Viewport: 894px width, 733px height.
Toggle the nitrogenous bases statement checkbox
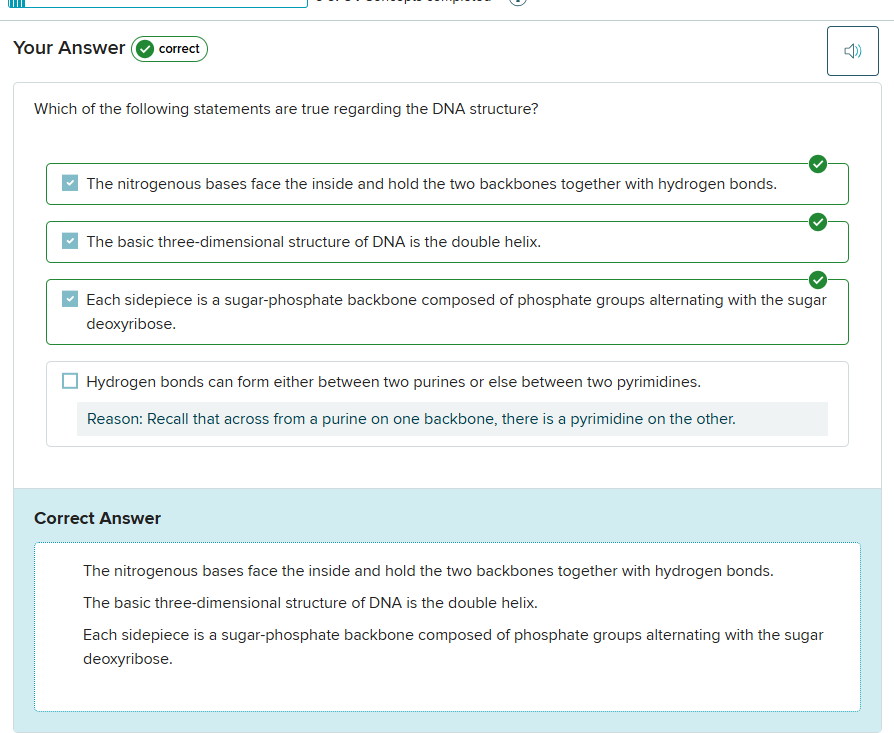[70, 184]
